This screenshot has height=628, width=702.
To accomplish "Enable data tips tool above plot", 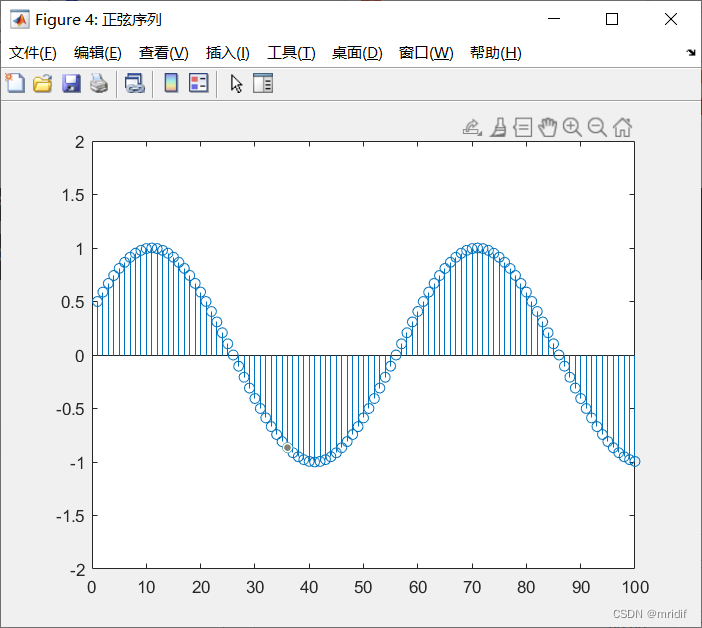I will point(523,128).
